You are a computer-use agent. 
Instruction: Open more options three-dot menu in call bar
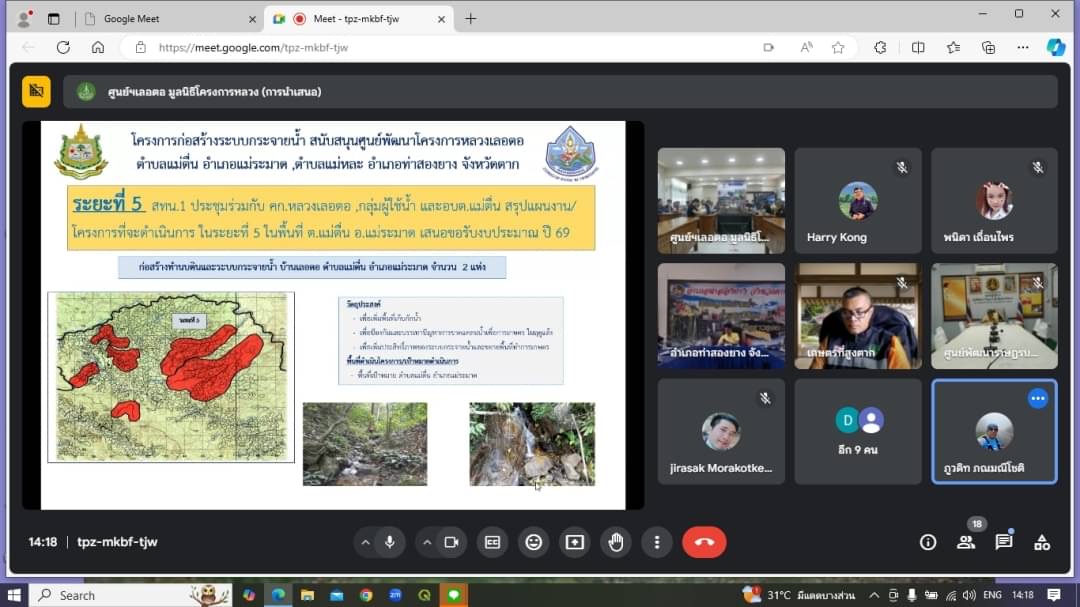tap(657, 542)
